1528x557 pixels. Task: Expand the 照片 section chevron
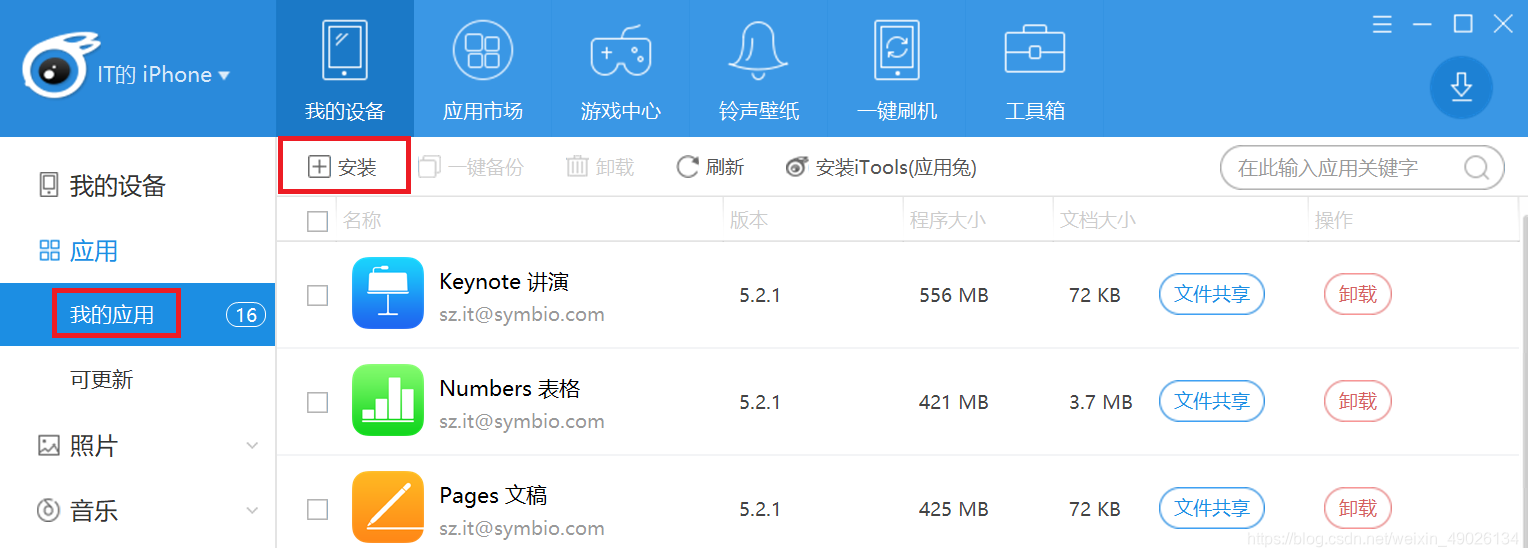[x=252, y=446]
